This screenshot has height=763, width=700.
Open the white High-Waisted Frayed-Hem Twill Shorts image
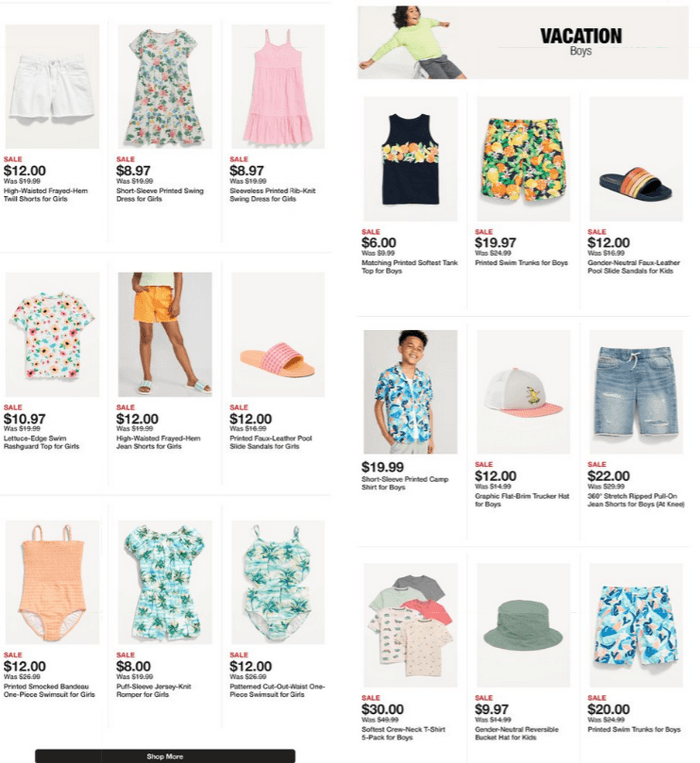(x=52, y=87)
